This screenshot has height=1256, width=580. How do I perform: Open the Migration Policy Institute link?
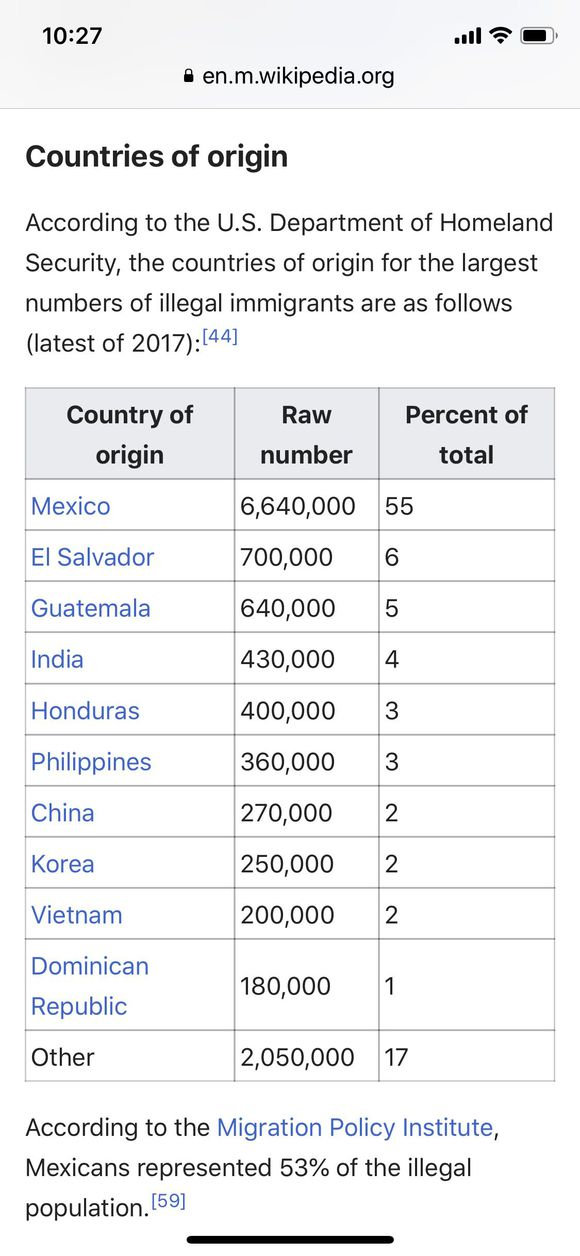355,1128
